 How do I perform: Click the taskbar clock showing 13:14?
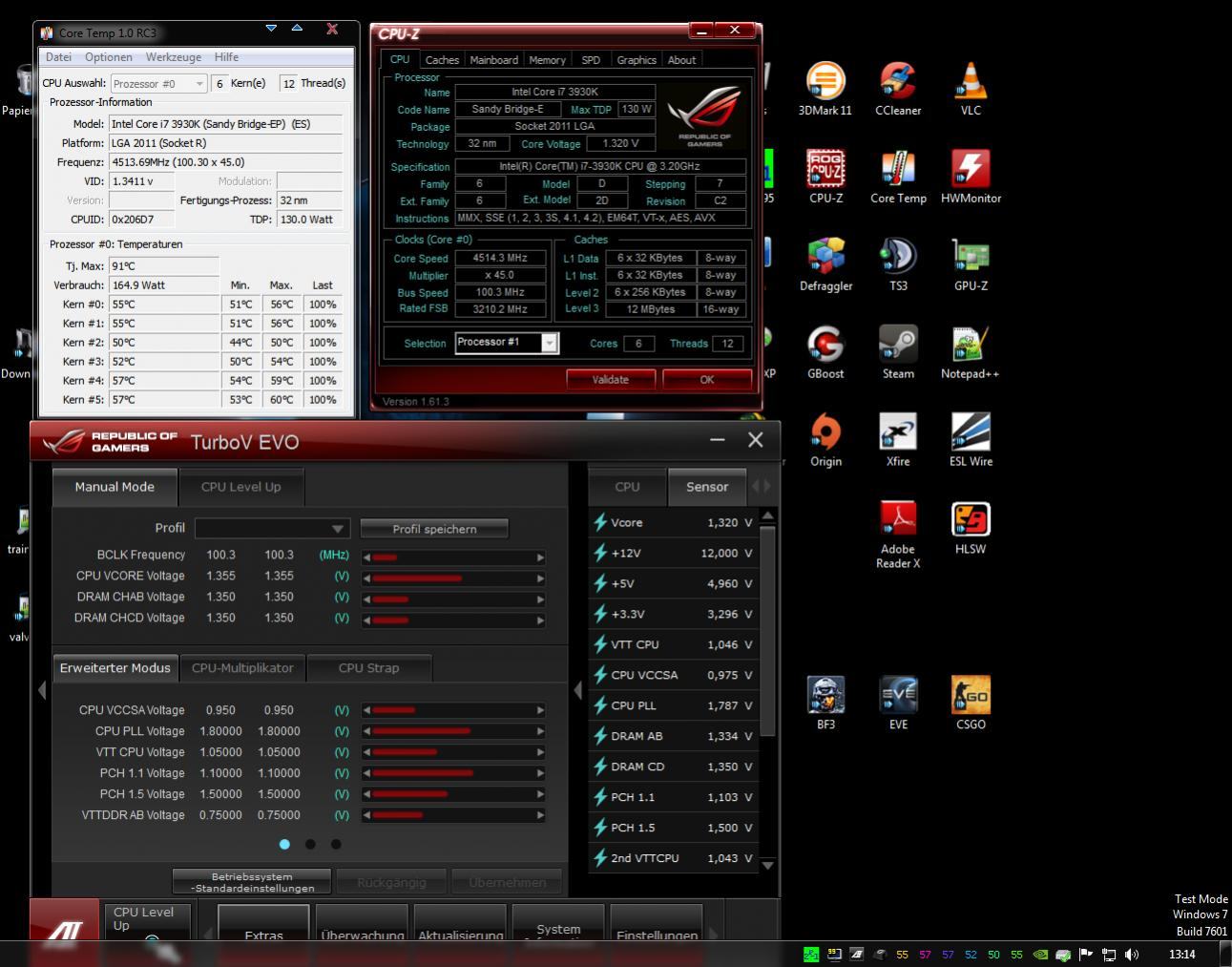click(1181, 954)
